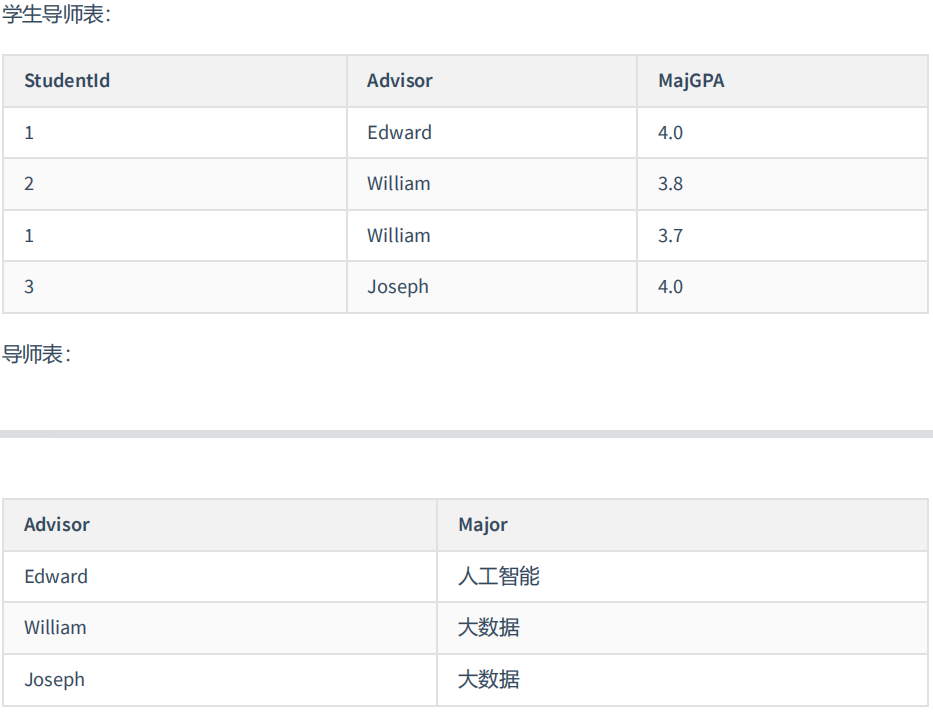Click the Advisor header in advisor table
933x715 pixels.
(x=220, y=525)
